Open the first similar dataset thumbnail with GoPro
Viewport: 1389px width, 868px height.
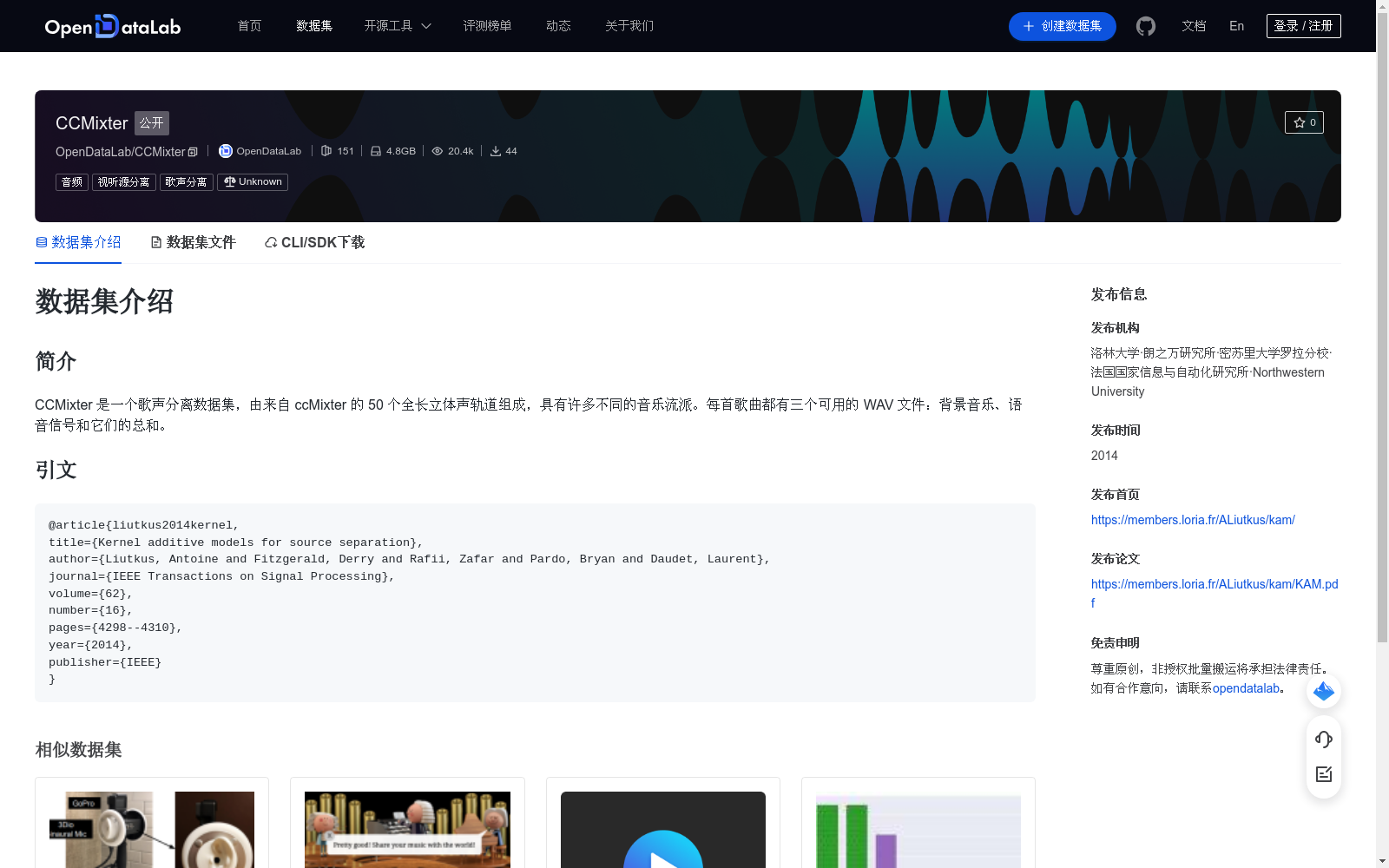coord(152,829)
